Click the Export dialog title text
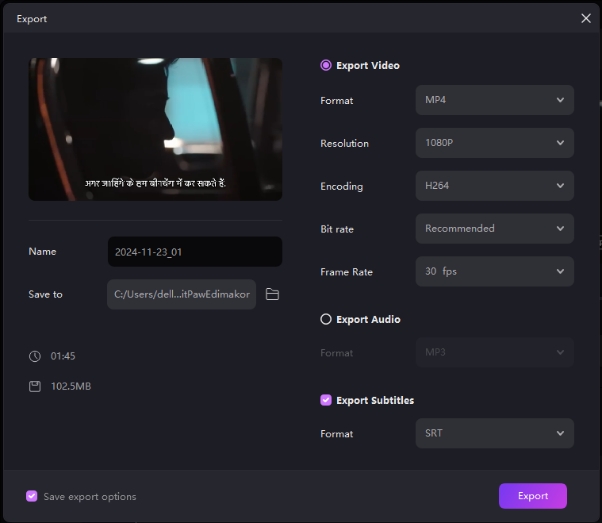The width and height of the screenshot is (602, 523). pos(31,19)
